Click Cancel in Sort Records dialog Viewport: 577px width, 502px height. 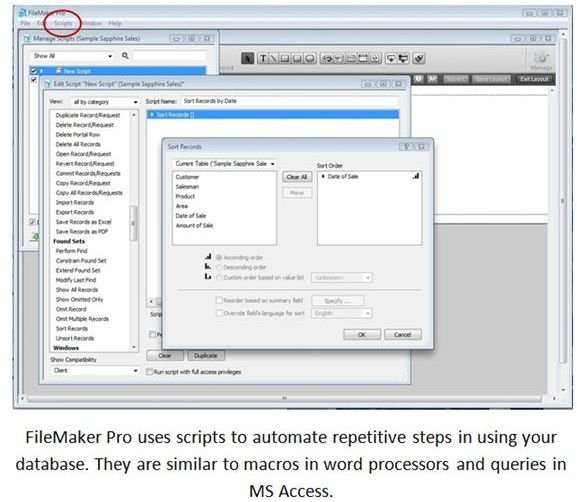403,334
